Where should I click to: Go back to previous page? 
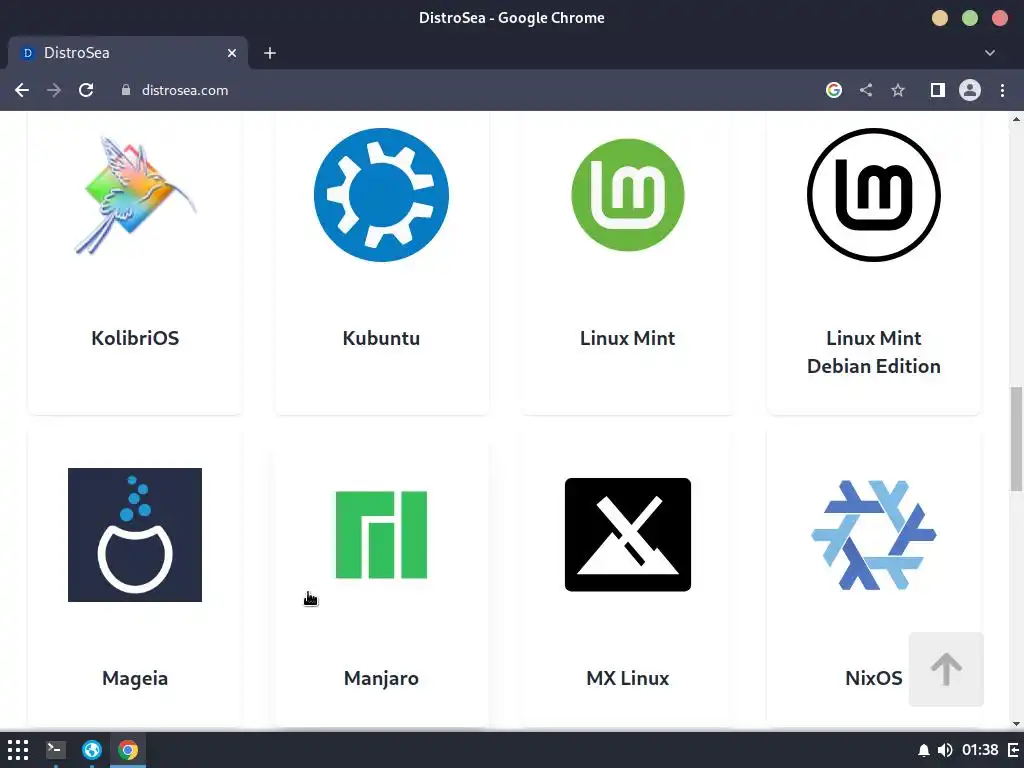point(22,90)
